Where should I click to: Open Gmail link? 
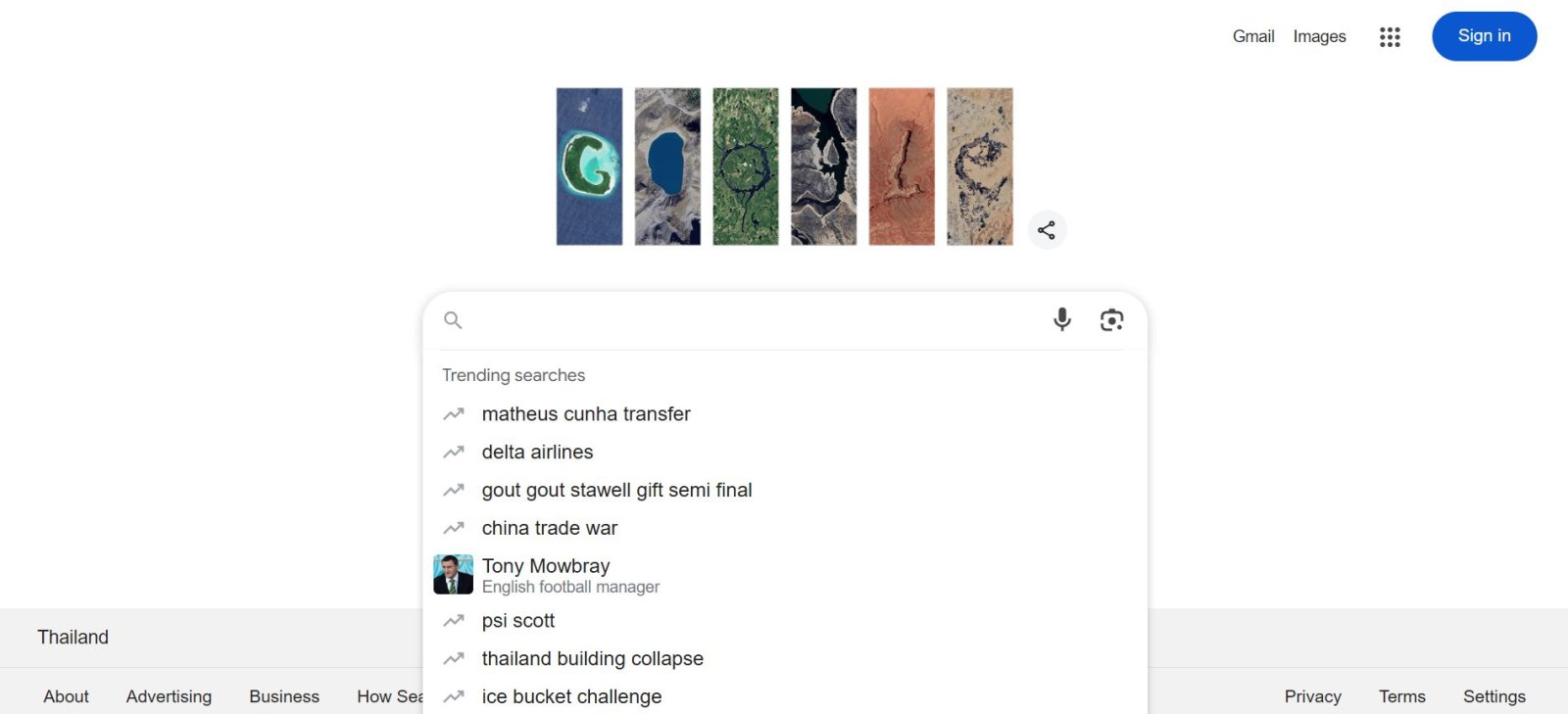click(1253, 36)
